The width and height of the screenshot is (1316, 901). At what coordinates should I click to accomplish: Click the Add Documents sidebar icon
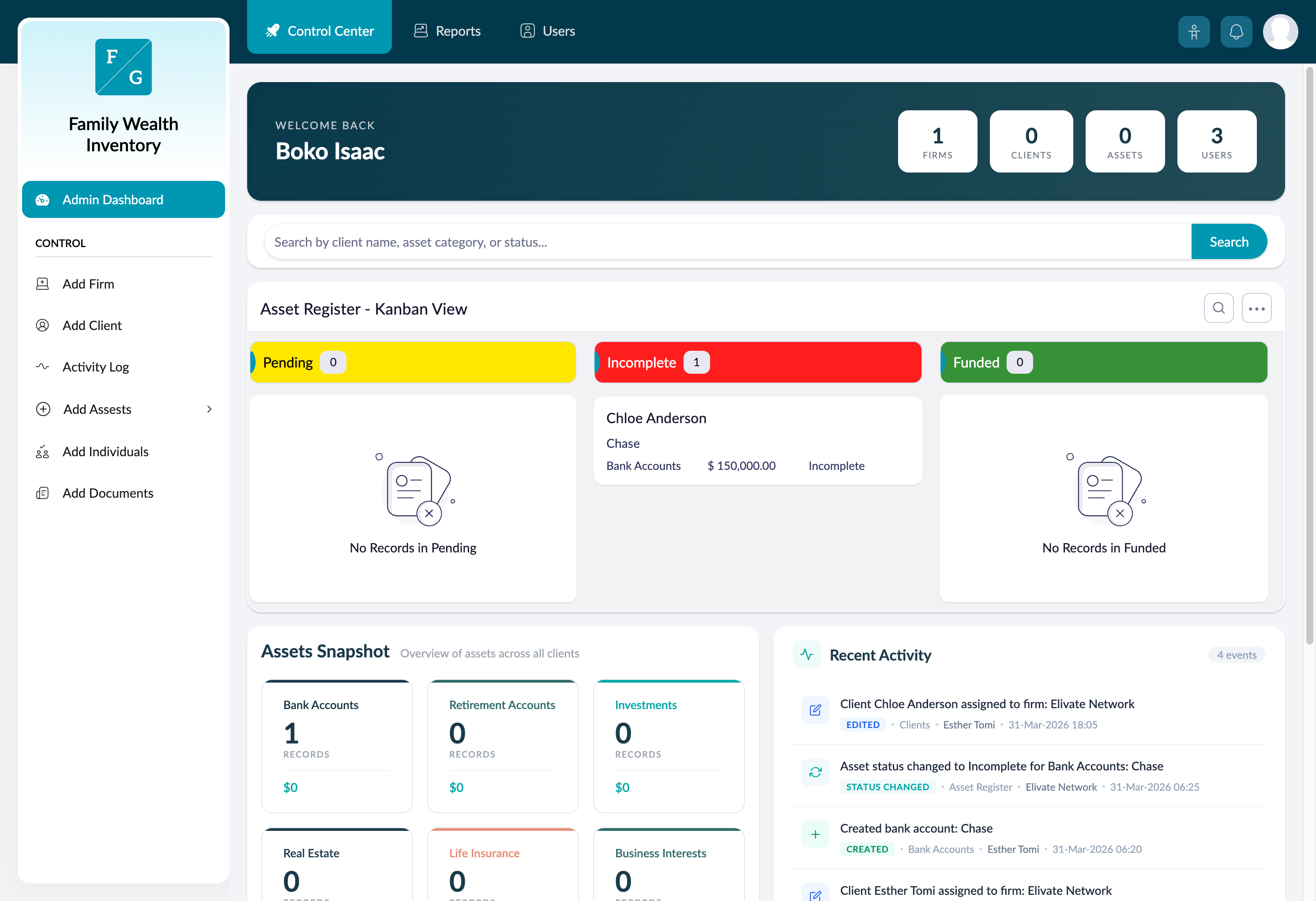(x=42, y=493)
